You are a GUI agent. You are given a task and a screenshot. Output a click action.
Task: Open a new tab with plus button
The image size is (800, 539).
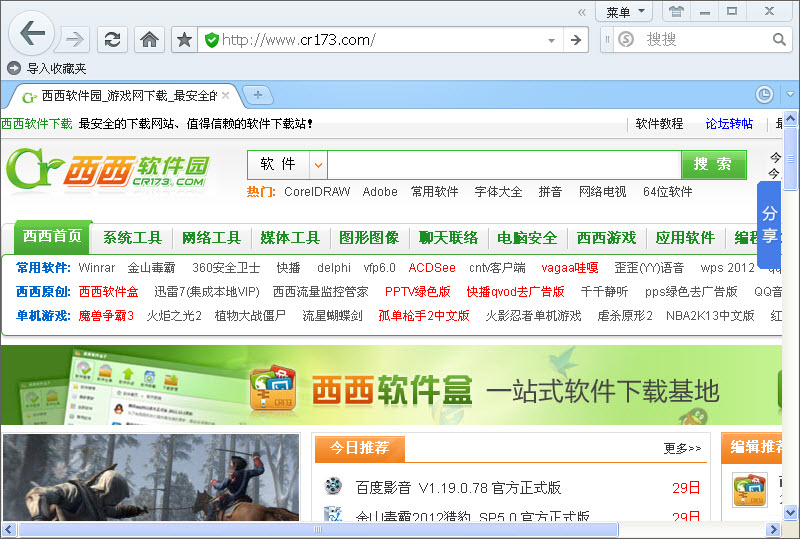click(258, 95)
